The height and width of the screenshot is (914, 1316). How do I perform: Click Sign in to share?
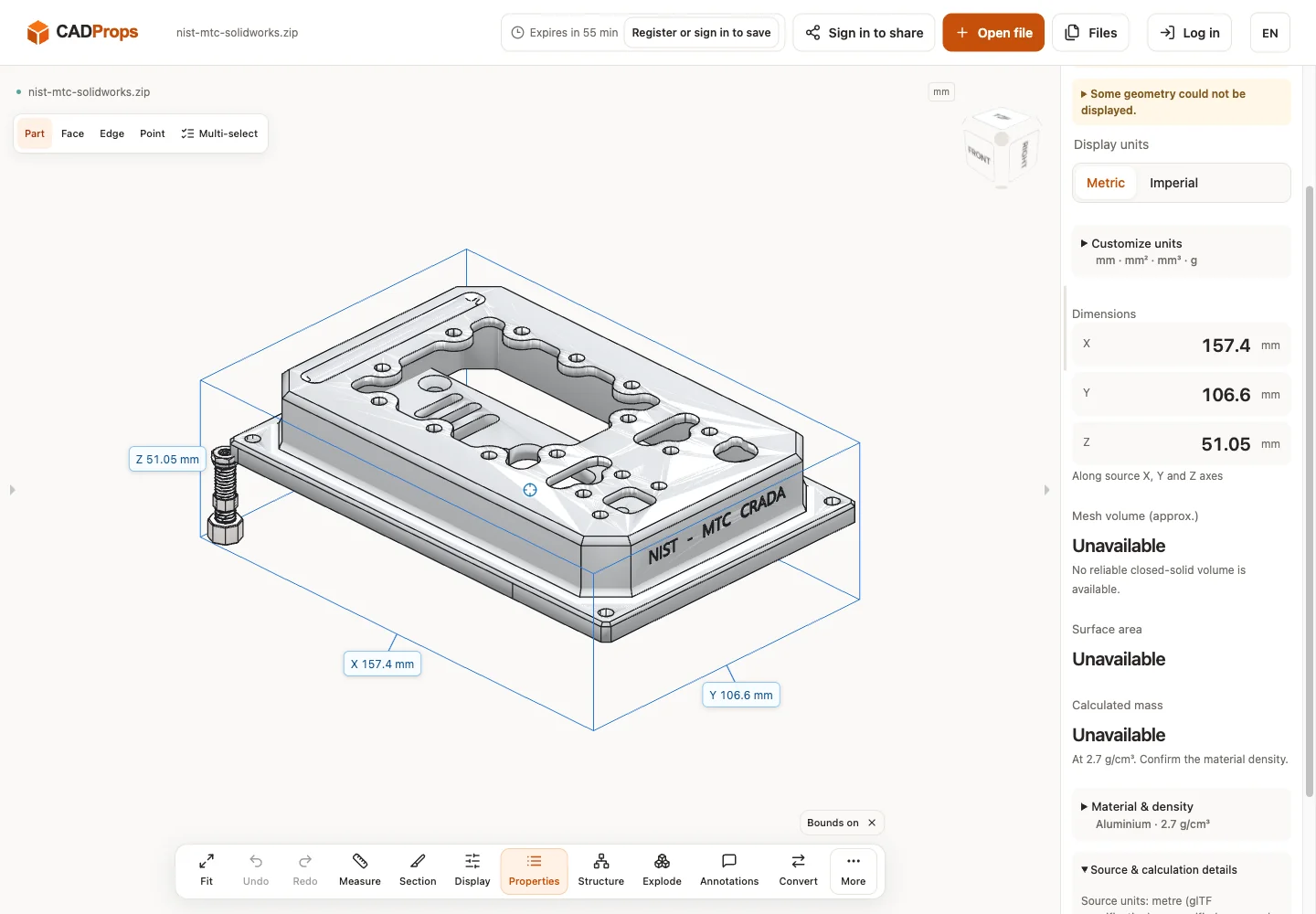pyautogui.click(x=864, y=33)
